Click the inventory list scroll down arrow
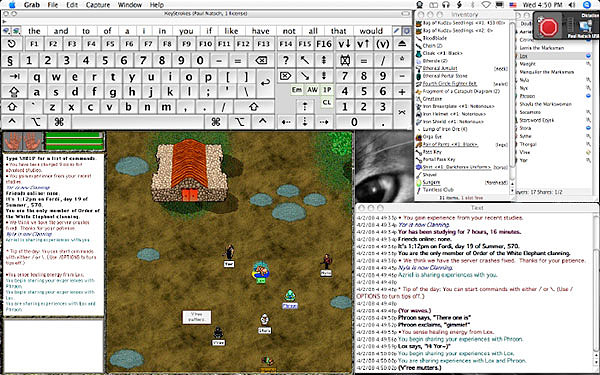The image size is (600, 375). pos(512,190)
